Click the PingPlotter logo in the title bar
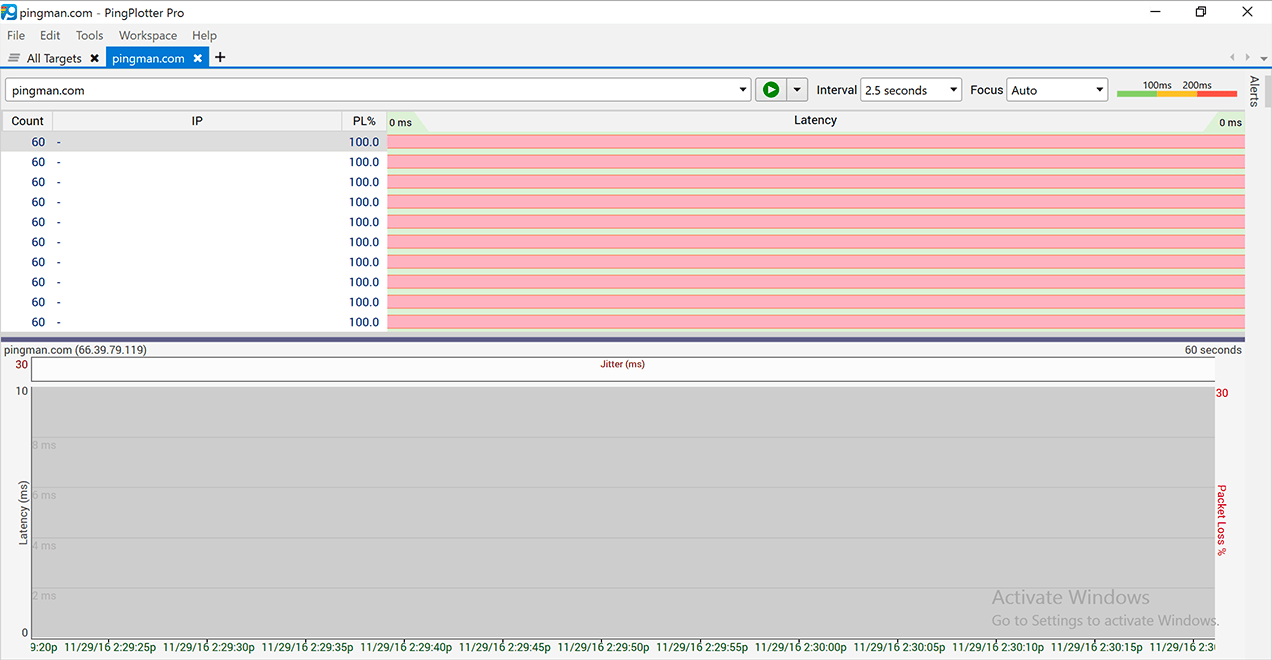Screen dimensions: 1272x660 [10, 12]
